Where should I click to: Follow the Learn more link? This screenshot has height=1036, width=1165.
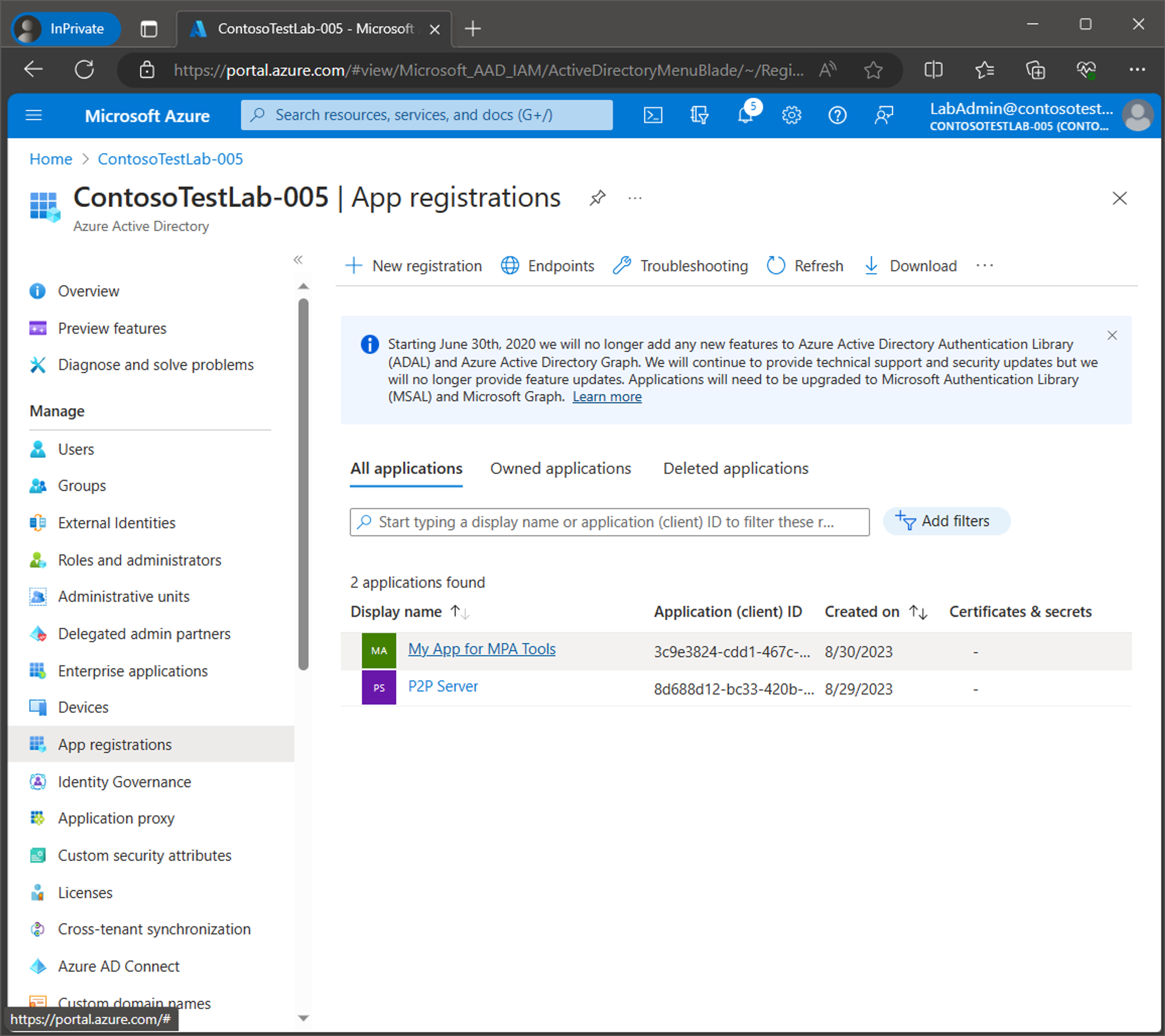(x=607, y=397)
